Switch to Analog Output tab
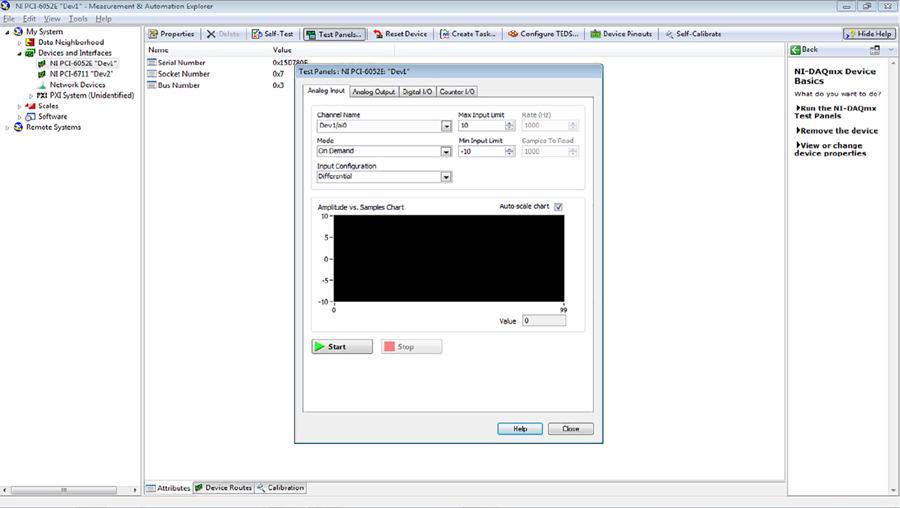 tap(373, 92)
